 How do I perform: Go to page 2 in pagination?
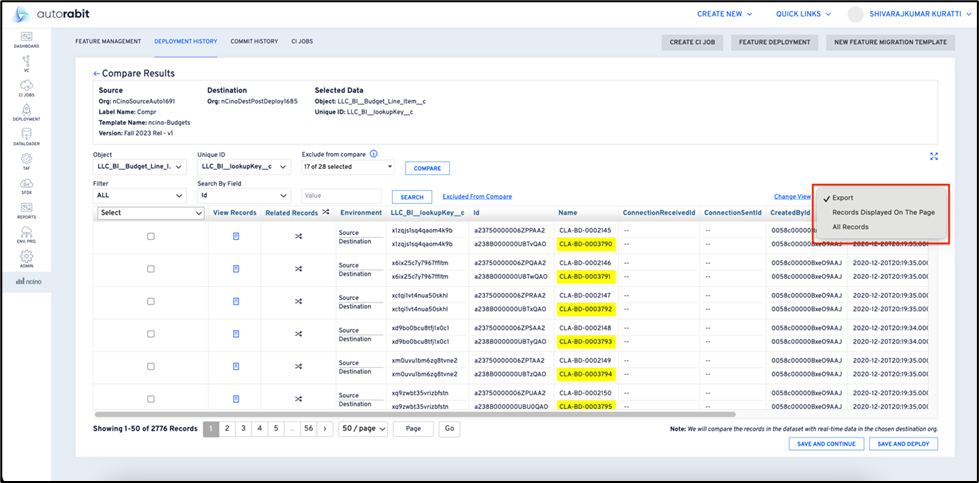[227, 429]
